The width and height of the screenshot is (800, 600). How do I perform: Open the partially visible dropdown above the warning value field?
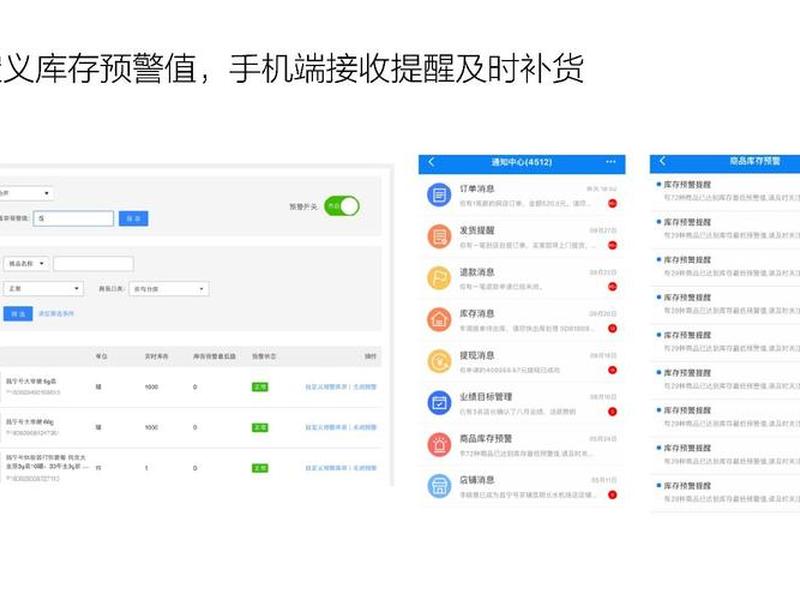(x=26, y=193)
